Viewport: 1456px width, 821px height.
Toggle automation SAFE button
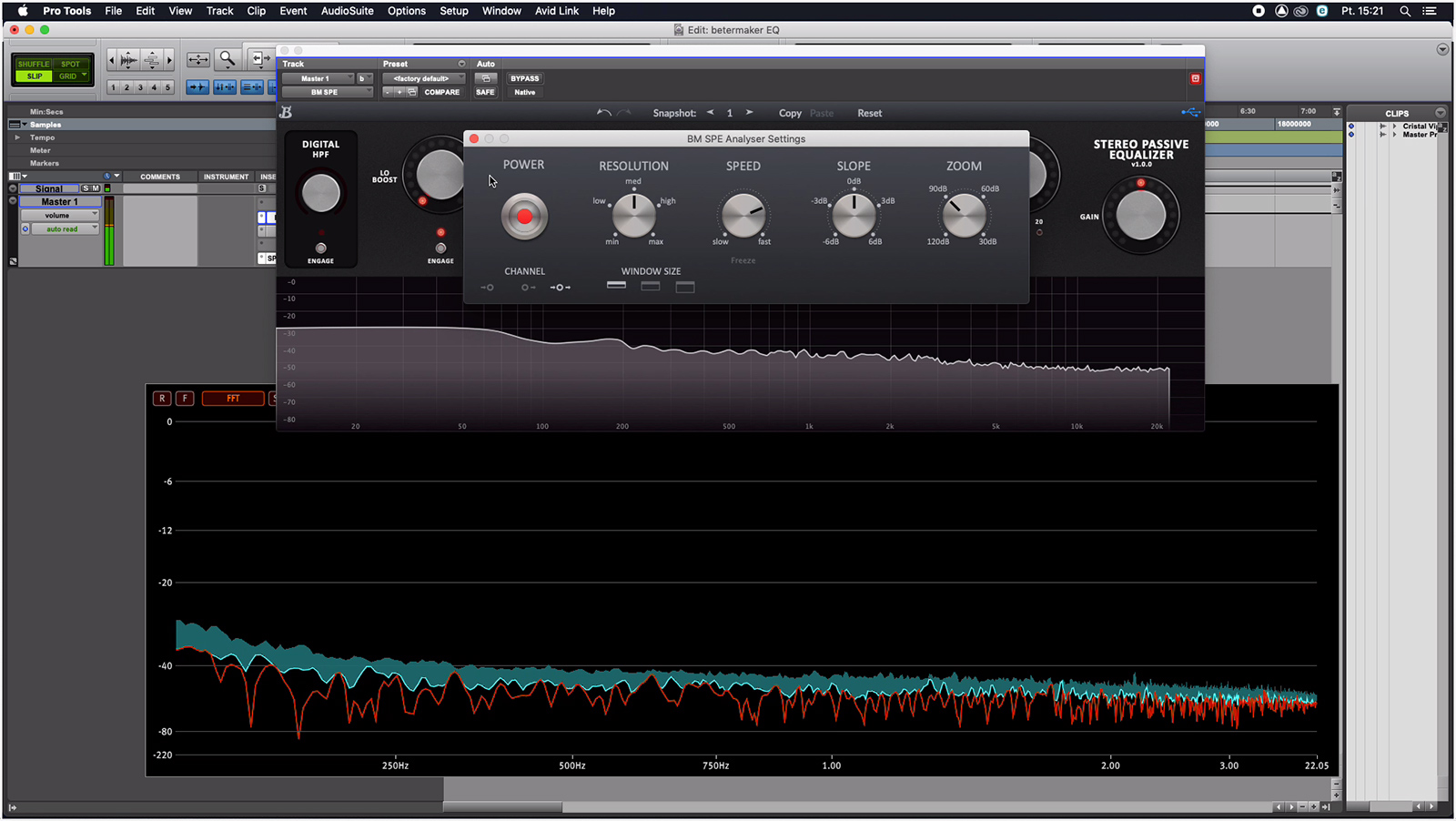(x=485, y=92)
